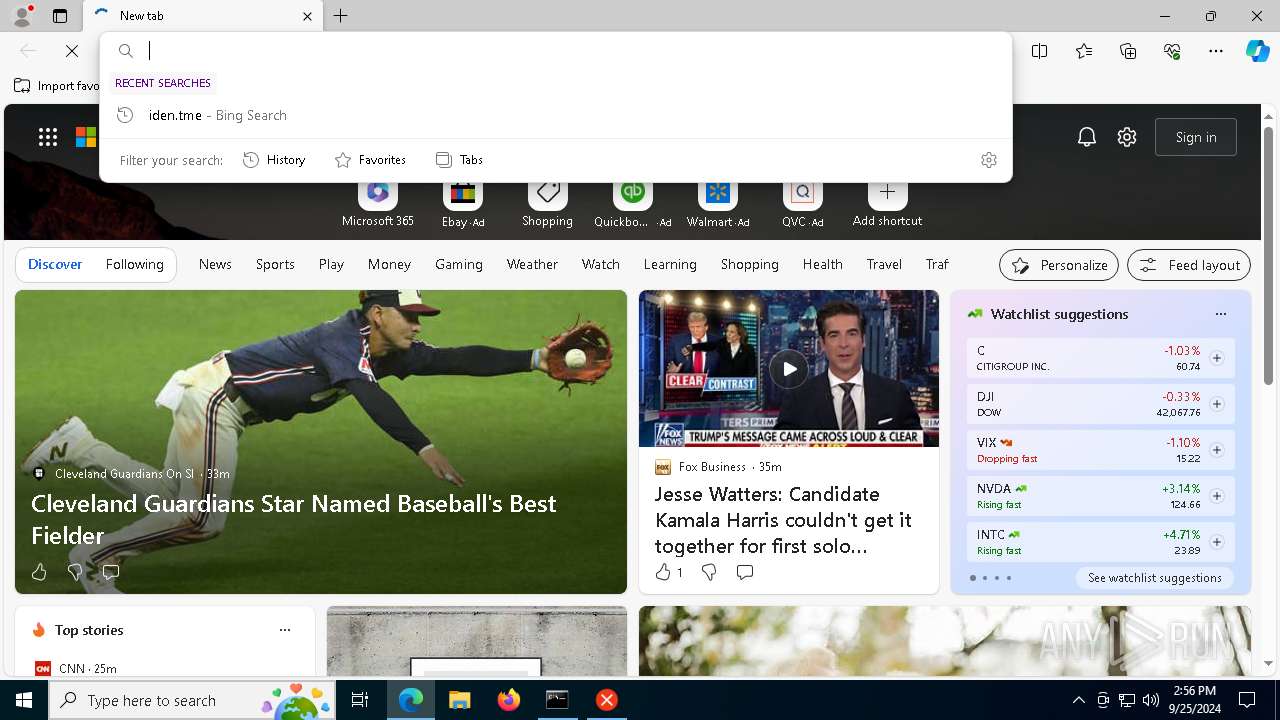Screen dimensions: 1280x720
Task: Add VIX to watchlist
Action: pyautogui.click(x=1216, y=450)
